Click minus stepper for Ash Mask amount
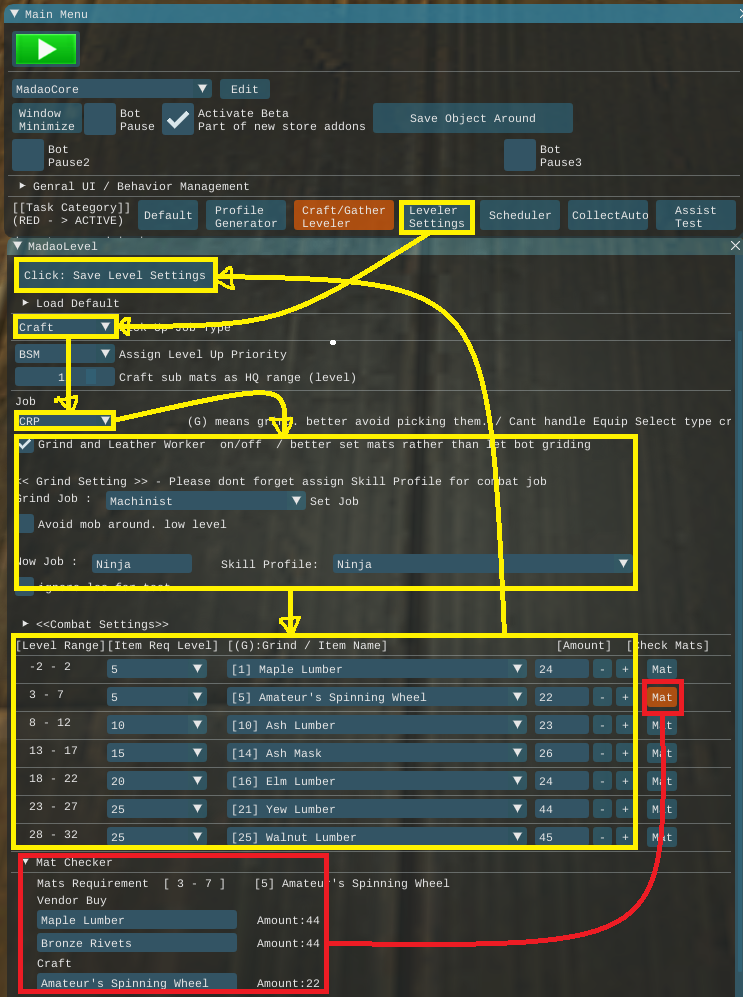The image size is (743, 997). pos(601,753)
